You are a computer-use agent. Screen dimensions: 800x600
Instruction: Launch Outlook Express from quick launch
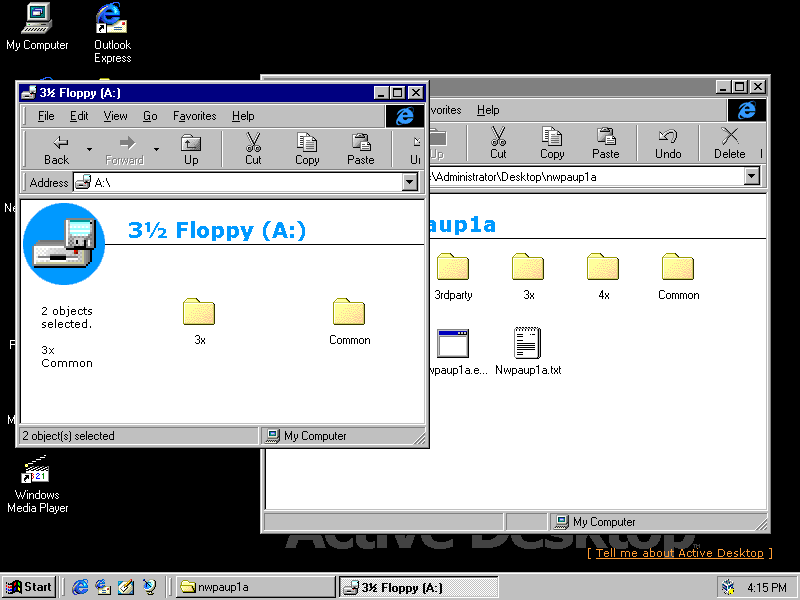103,587
